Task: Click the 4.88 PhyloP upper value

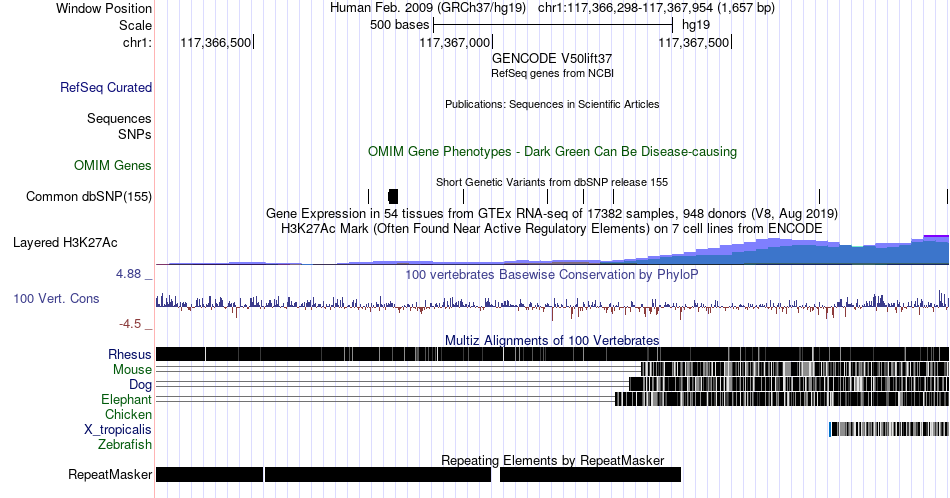Action: click(x=128, y=274)
